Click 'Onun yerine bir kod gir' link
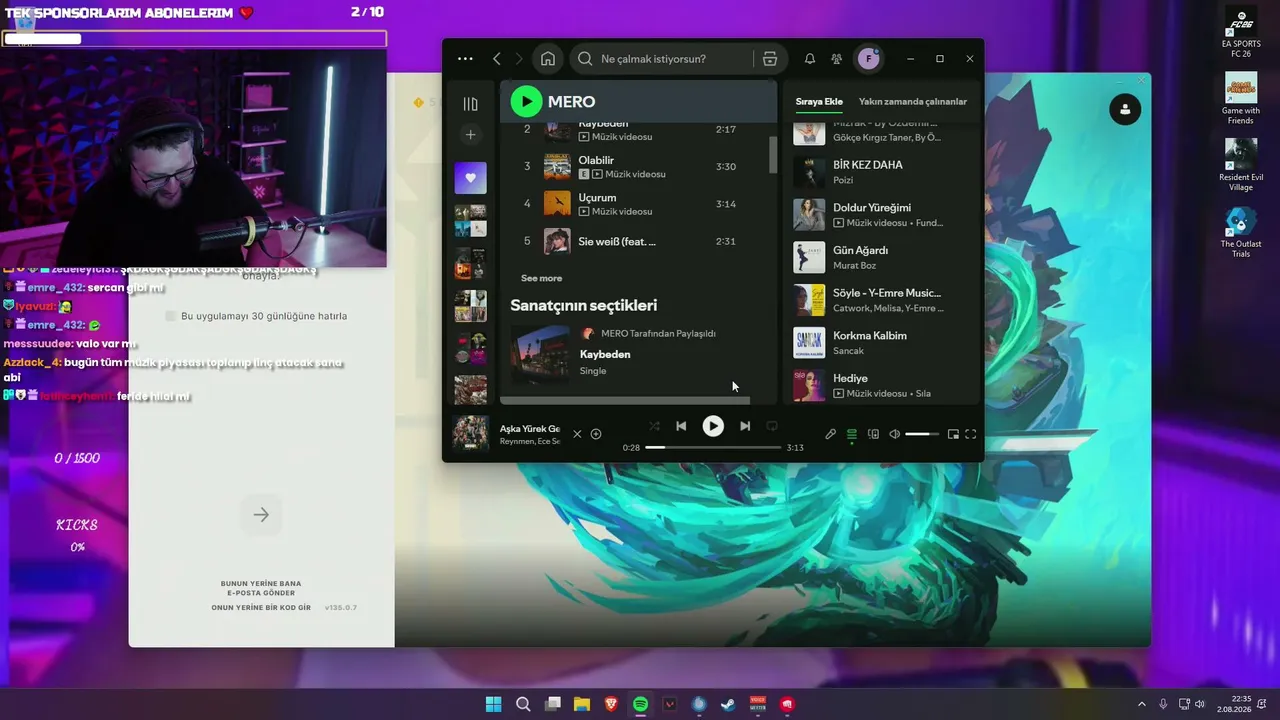1280x720 pixels. (261, 608)
